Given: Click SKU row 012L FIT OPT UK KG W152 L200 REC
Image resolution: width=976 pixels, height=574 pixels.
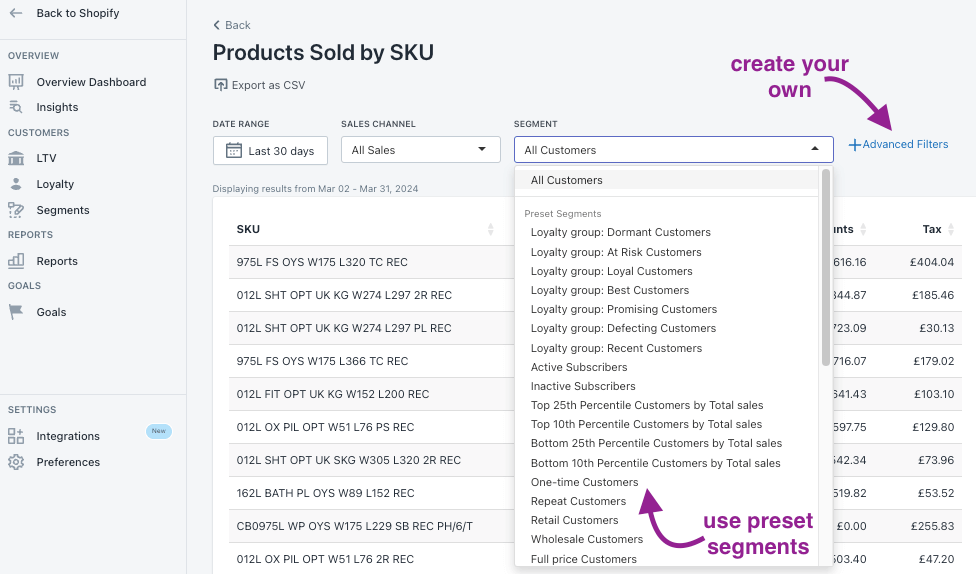Looking at the screenshot, I should pyautogui.click(x=332, y=394).
